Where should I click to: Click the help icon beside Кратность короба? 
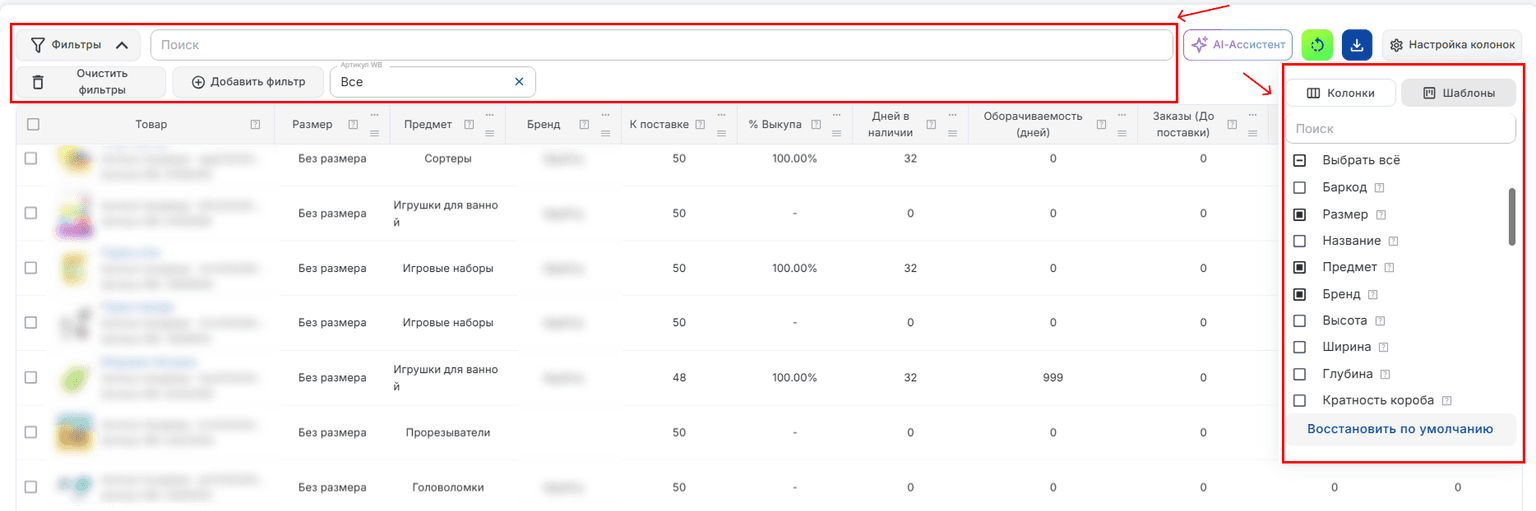pos(1447,401)
